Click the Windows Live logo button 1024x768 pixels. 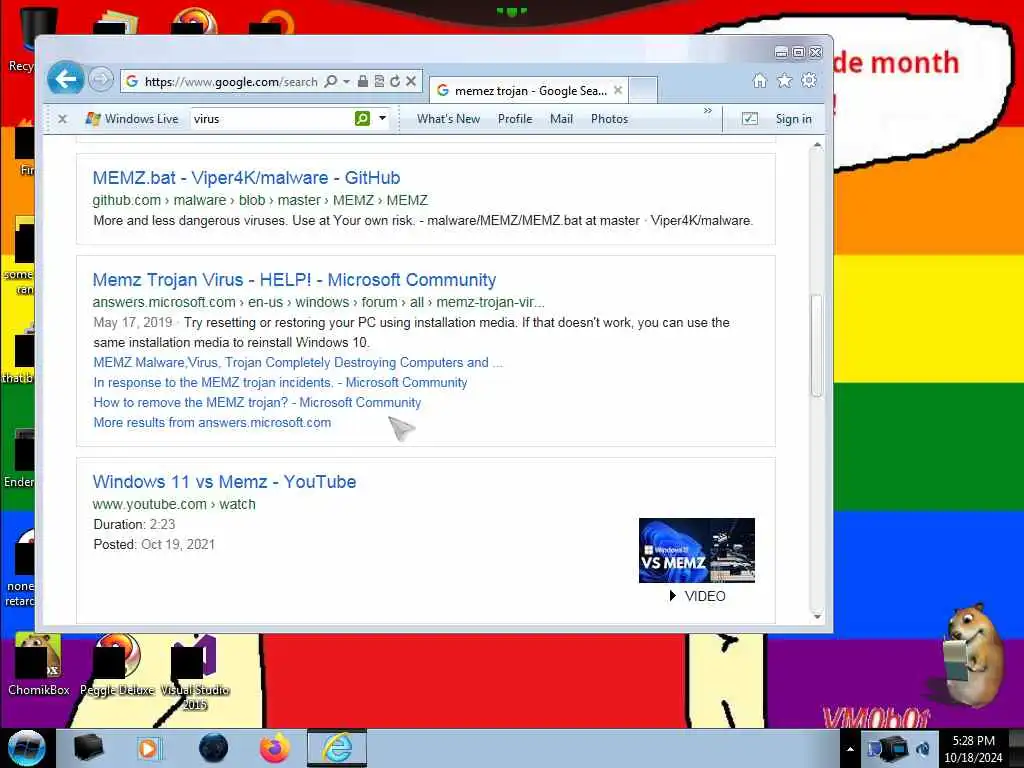[x=131, y=119]
